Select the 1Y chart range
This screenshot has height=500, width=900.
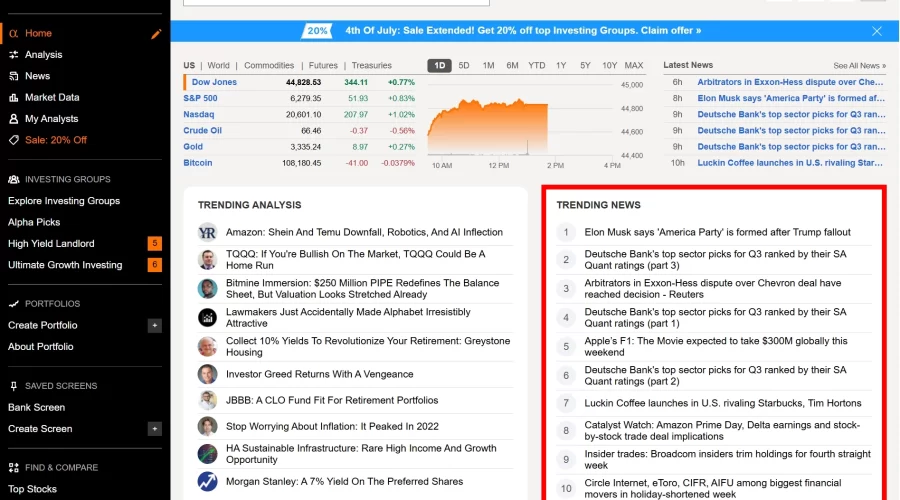(561, 65)
